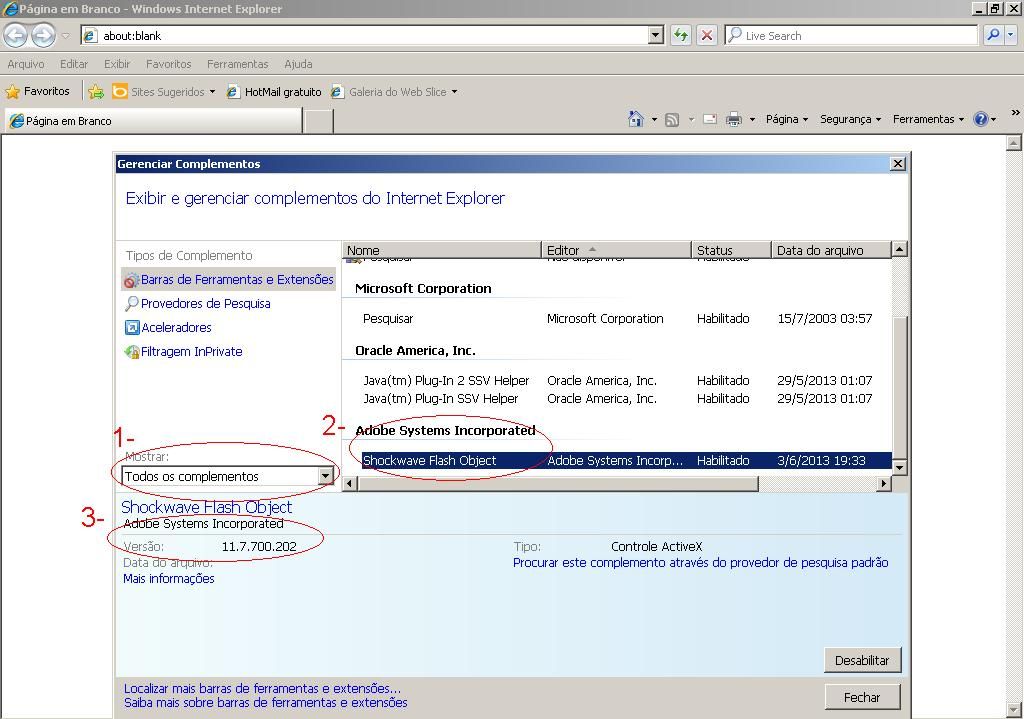Click the Live Search magnifier button
The height and width of the screenshot is (719, 1024).
click(x=993, y=35)
